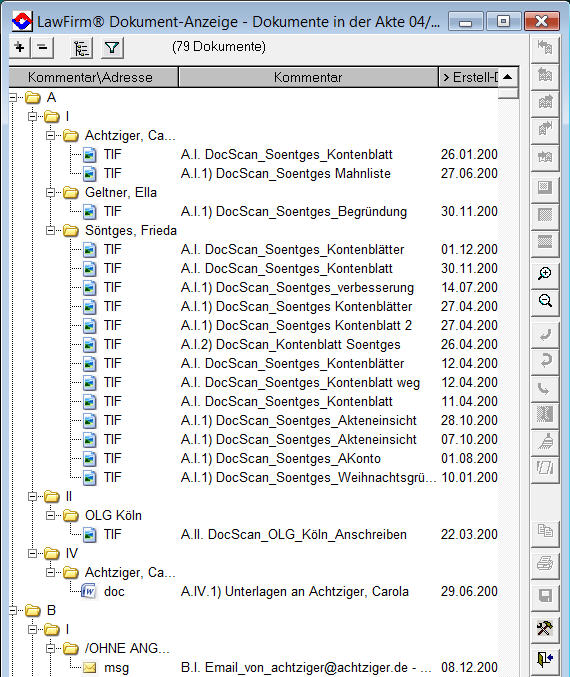Screen dimensions: 570x677
Task: Select the A.I.1) DocScan_Soentges Mahnliste document
Action: (x=285, y=174)
